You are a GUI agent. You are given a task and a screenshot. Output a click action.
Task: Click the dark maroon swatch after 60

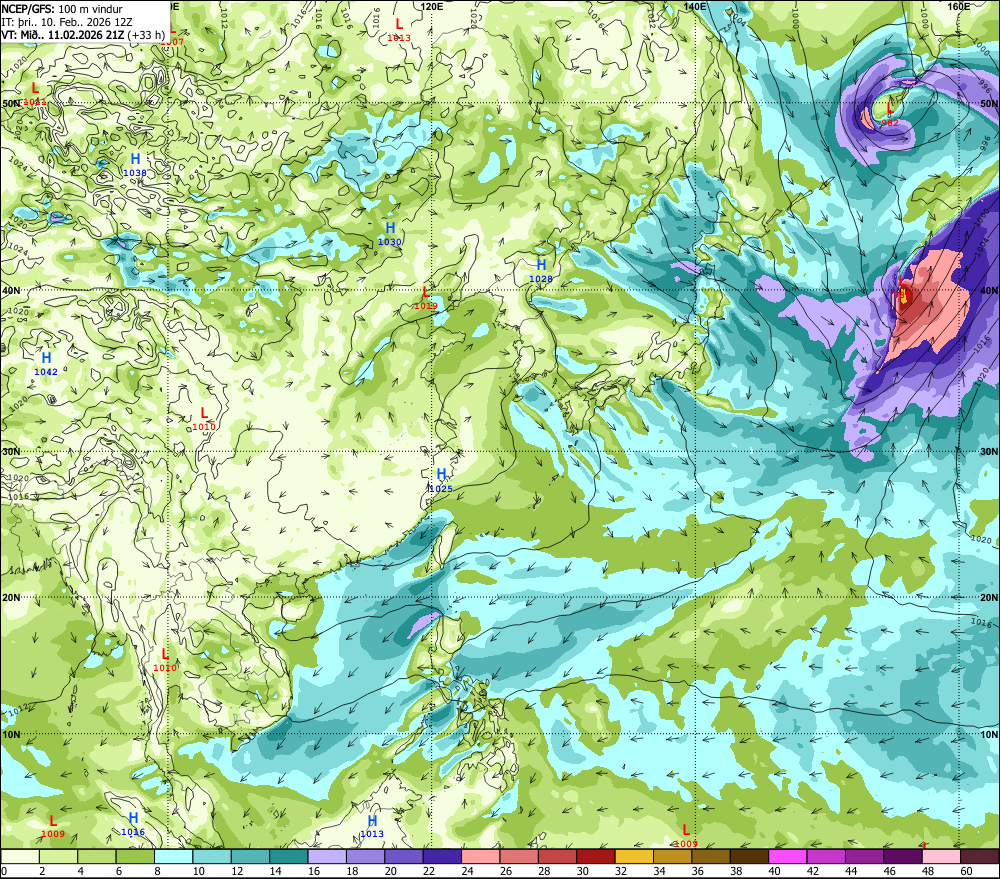[980, 857]
